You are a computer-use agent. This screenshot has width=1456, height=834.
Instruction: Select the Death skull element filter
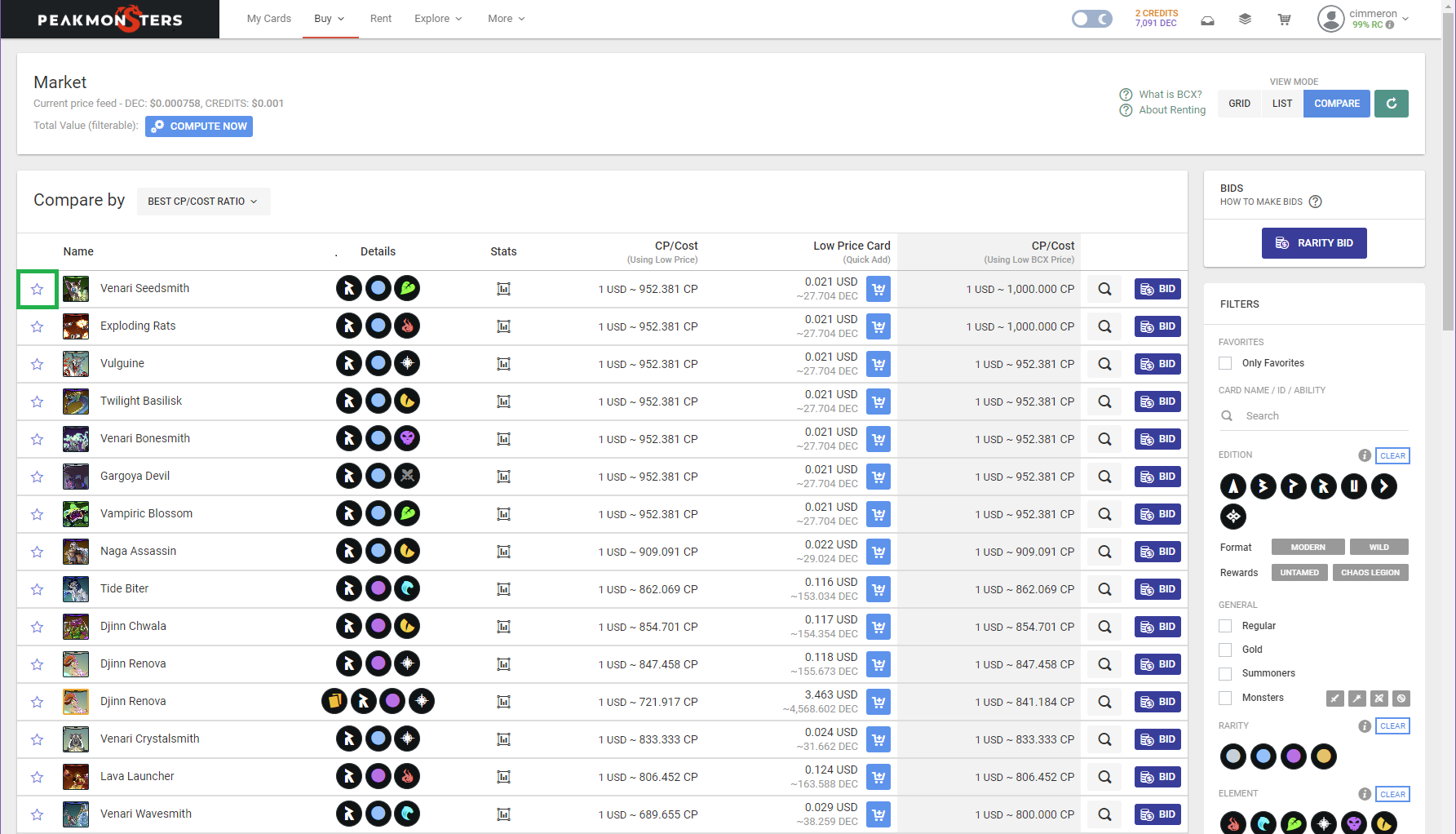(x=1354, y=823)
